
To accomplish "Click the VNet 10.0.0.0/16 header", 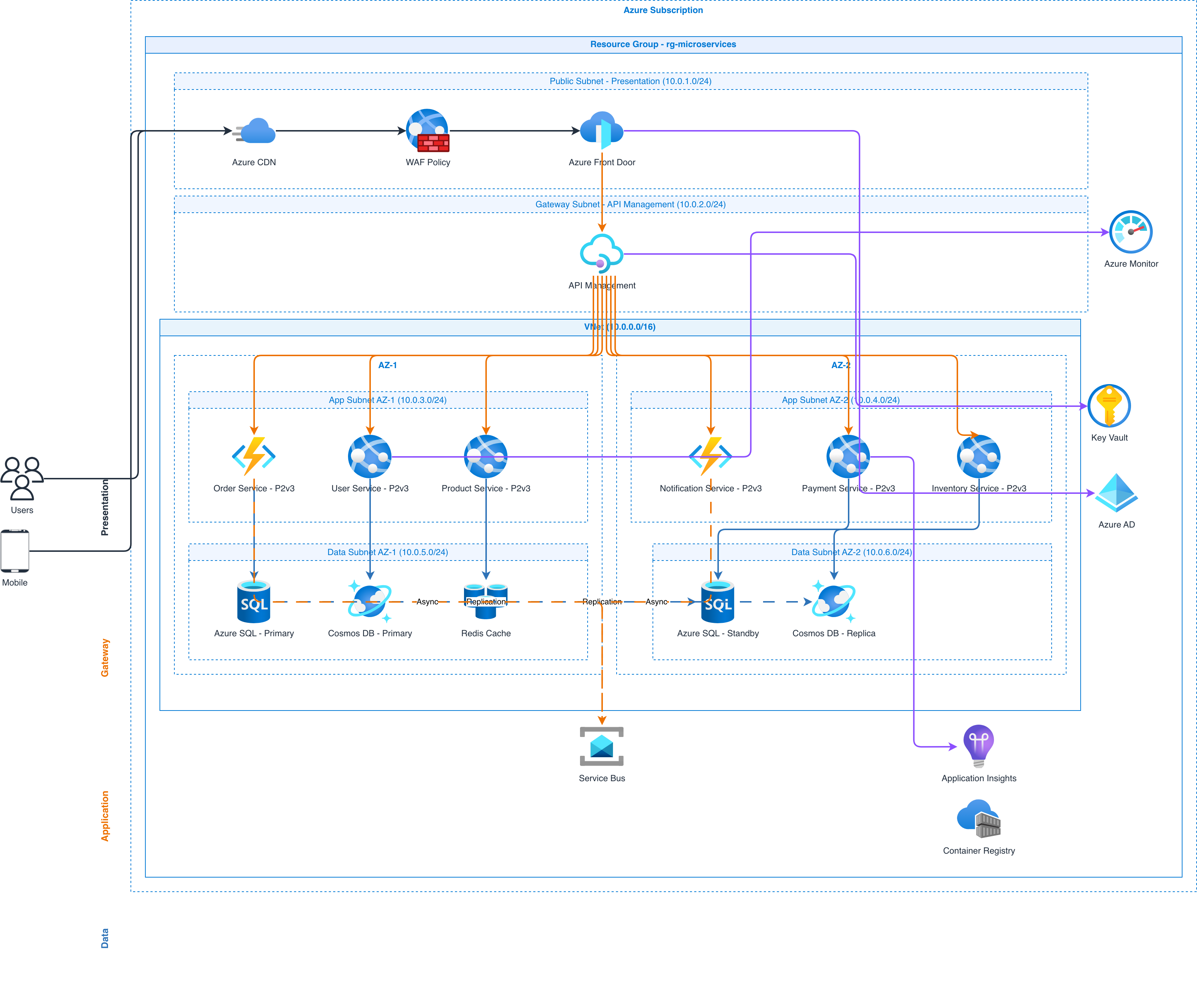I will (x=620, y=327).
